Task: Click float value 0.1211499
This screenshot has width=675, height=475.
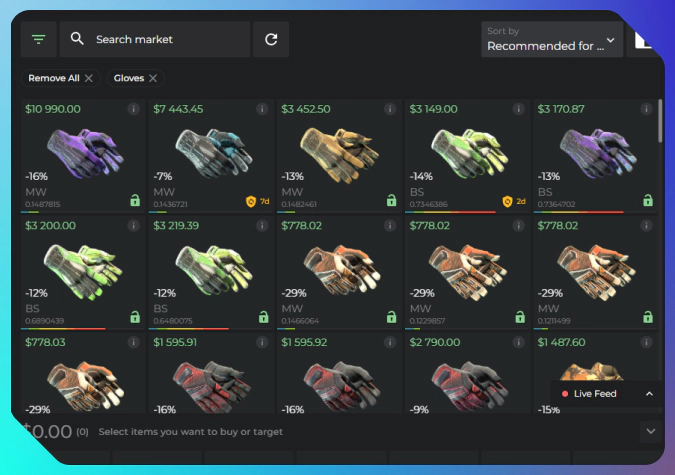Action: point(554,321)
